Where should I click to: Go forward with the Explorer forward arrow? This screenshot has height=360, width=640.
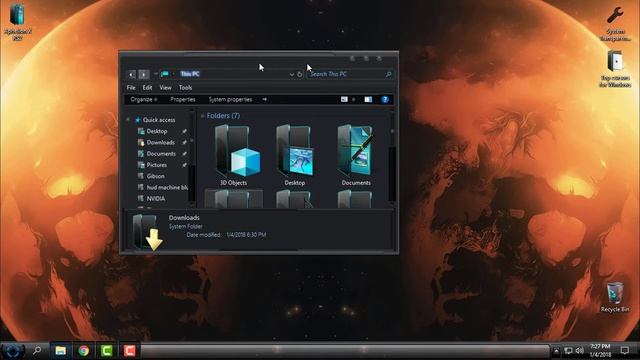click(x=144, y=74)
